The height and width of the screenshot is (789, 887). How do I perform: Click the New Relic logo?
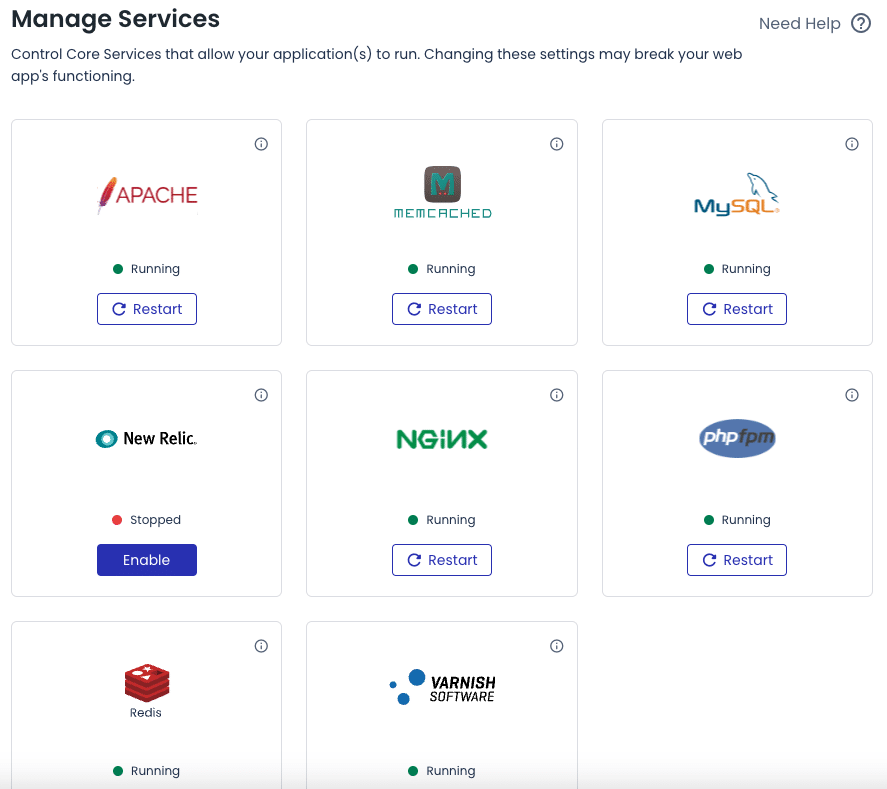click(x=147, y=438)
